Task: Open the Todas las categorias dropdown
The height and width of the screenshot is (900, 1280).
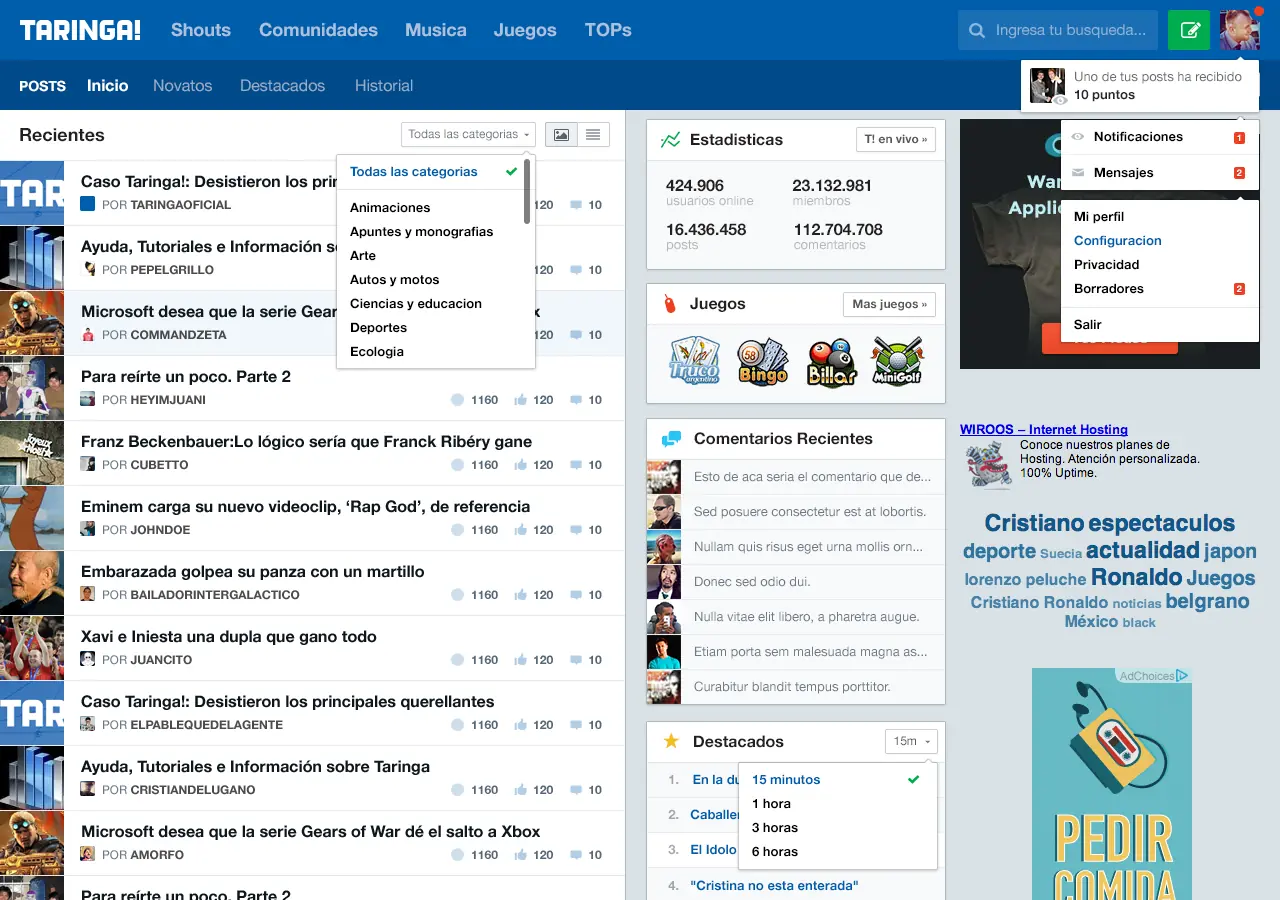Action: 469,134
